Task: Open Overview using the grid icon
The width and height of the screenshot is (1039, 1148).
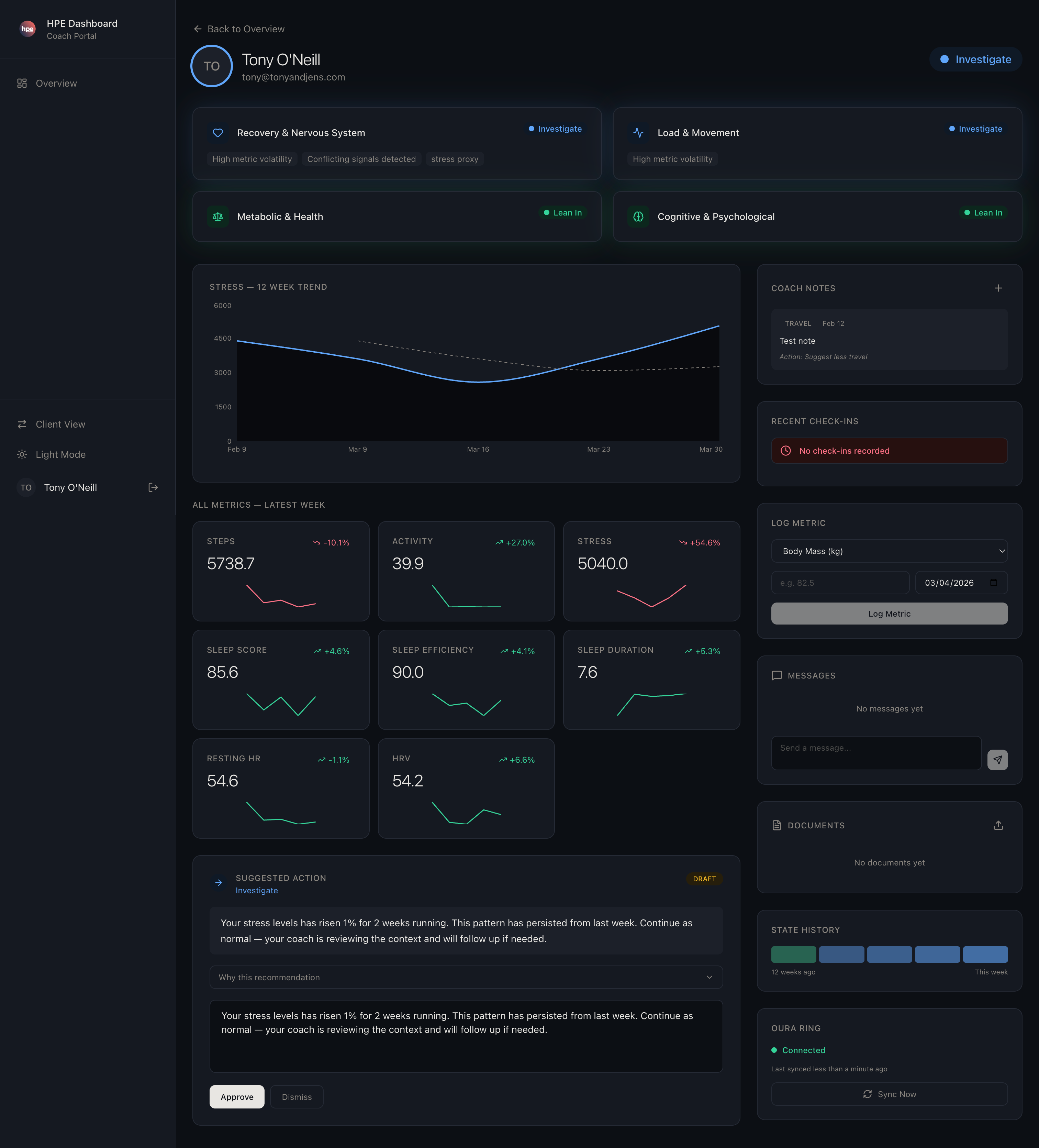Action: coord(22,83)
